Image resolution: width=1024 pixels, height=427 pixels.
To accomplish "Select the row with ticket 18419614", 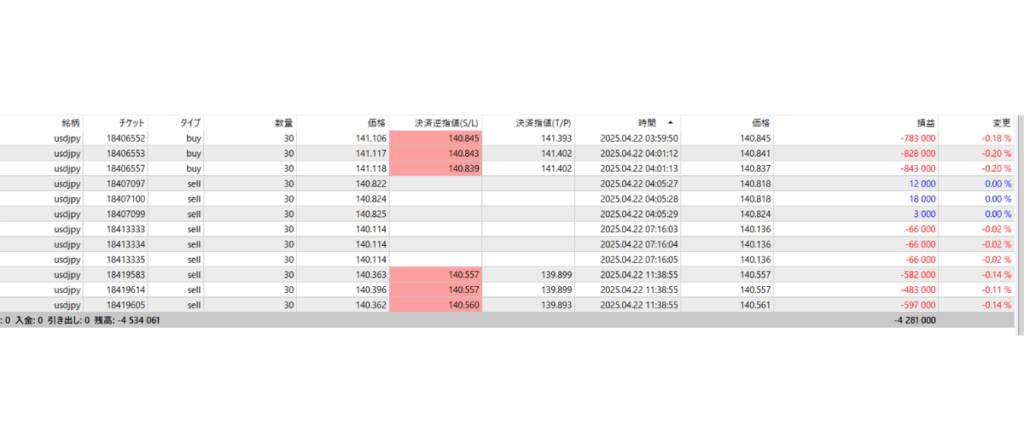I will [507, 290].
